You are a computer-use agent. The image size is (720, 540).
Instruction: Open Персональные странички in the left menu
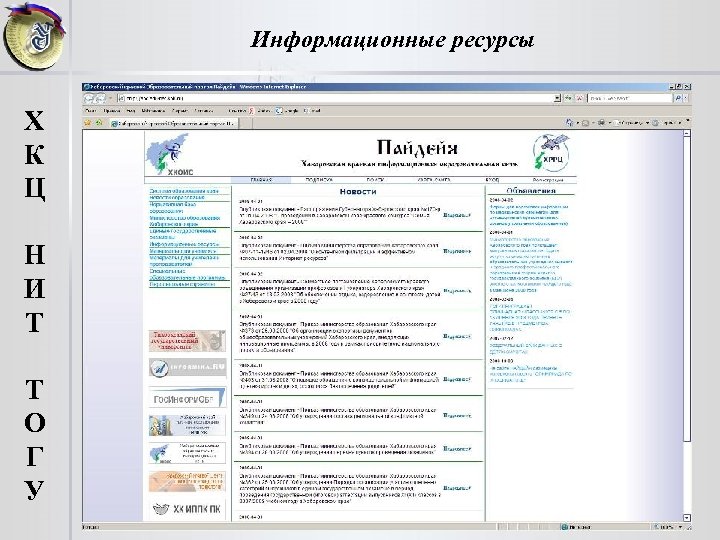182,284
